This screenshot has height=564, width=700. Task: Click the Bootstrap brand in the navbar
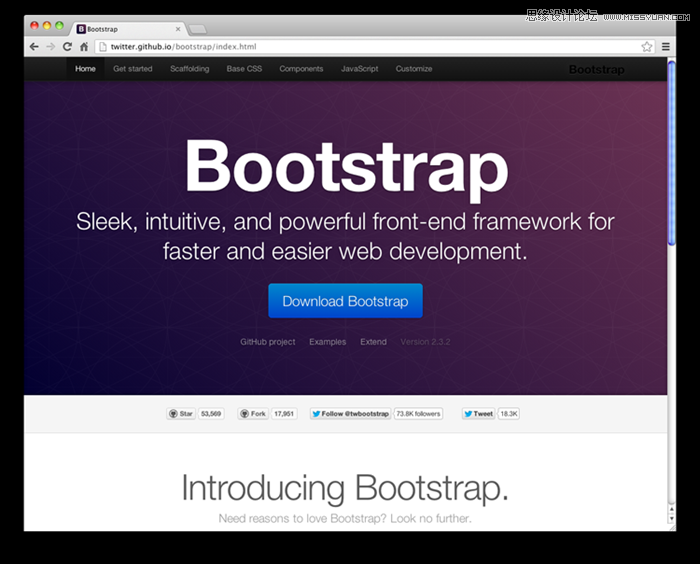point(596,70)
